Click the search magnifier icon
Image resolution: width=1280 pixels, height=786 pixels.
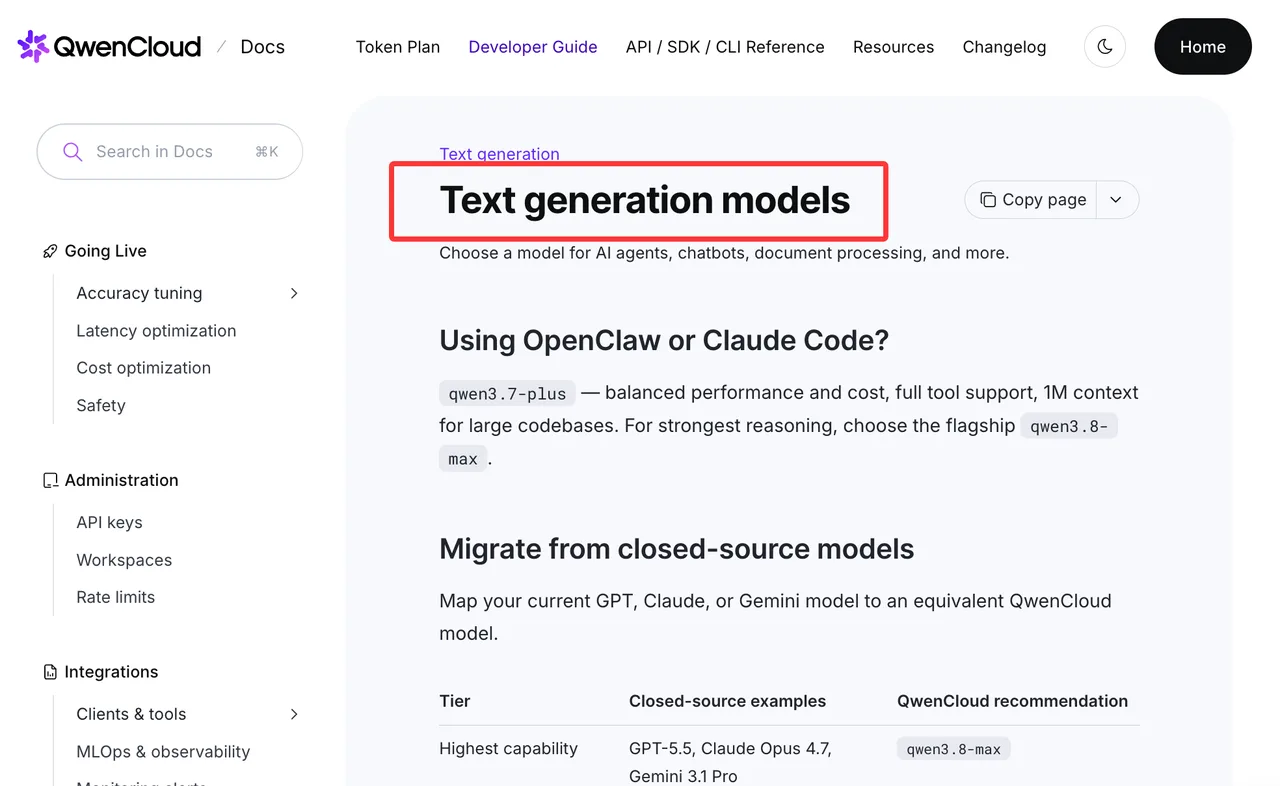point(72,152)
